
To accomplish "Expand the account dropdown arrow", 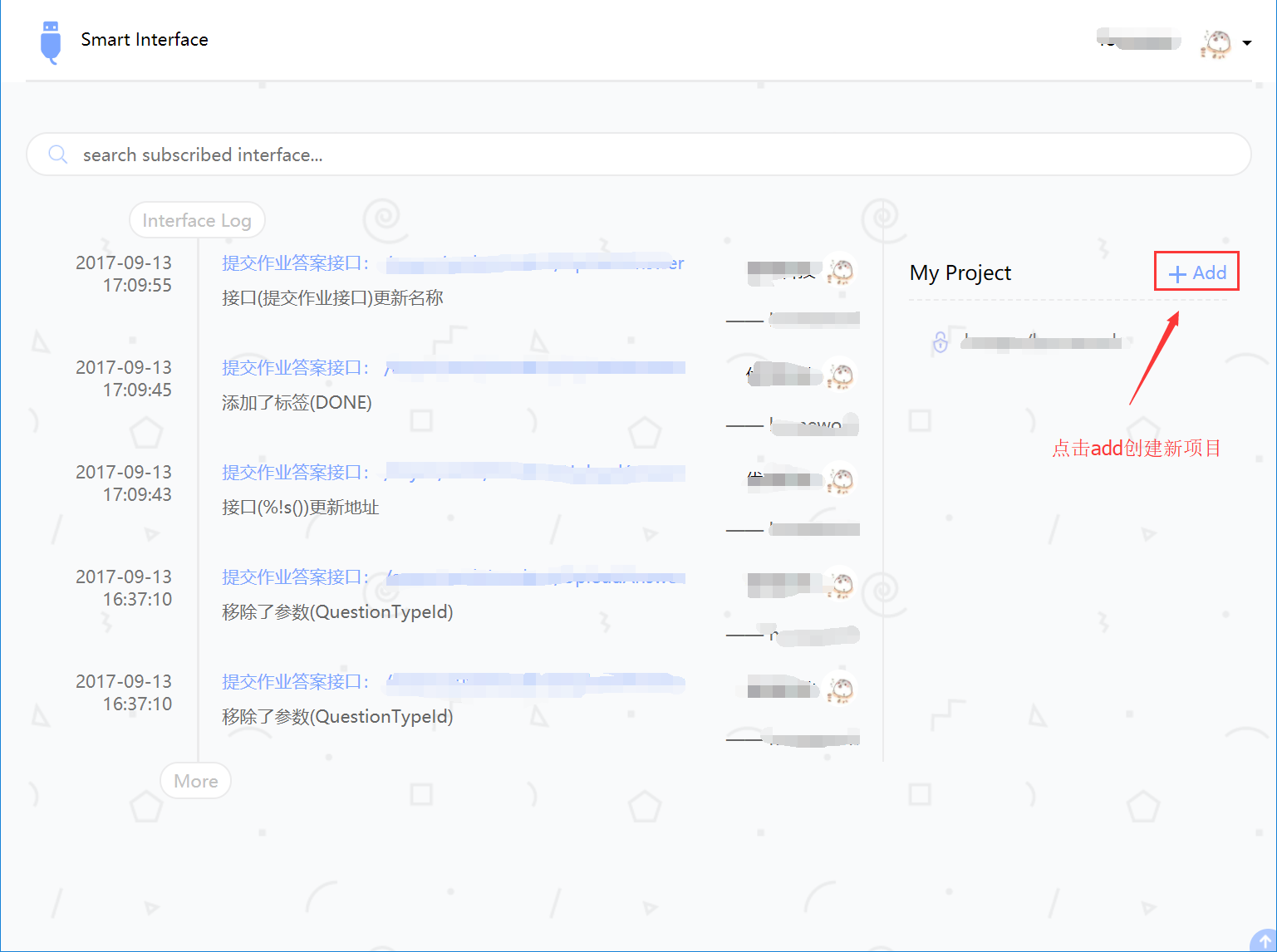I will [x=1246, y=43].
